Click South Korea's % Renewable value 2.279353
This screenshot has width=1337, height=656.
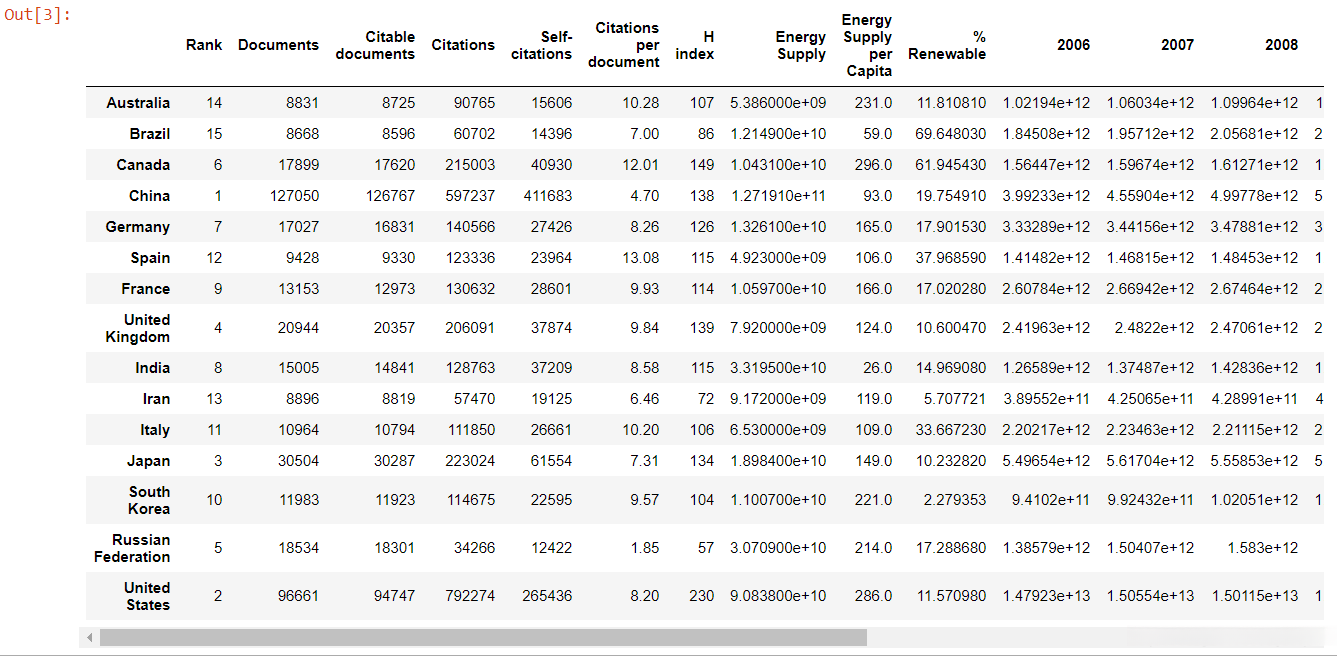(956, 500)
